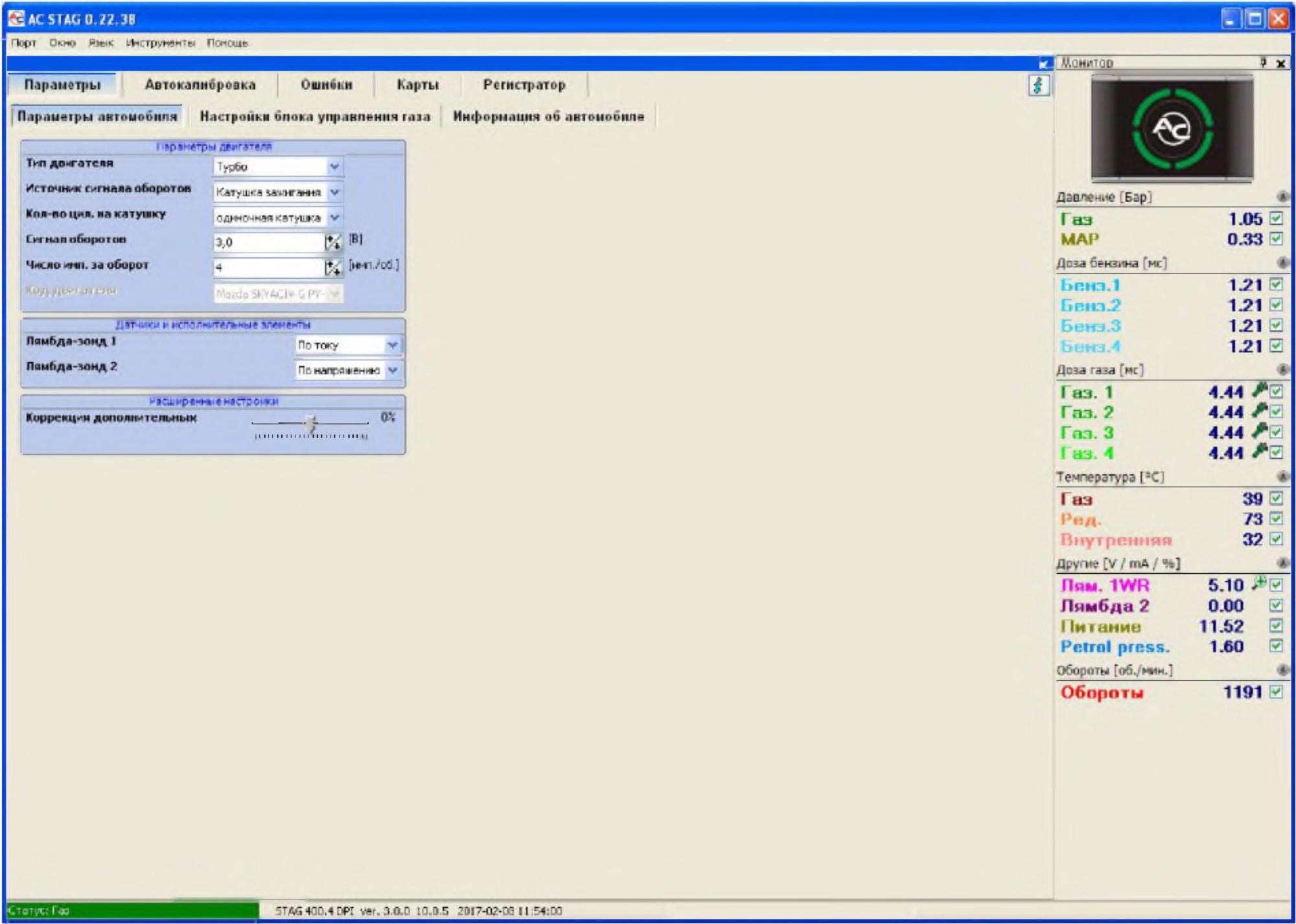Switch to the Ошибки tab

pos(327,85)
